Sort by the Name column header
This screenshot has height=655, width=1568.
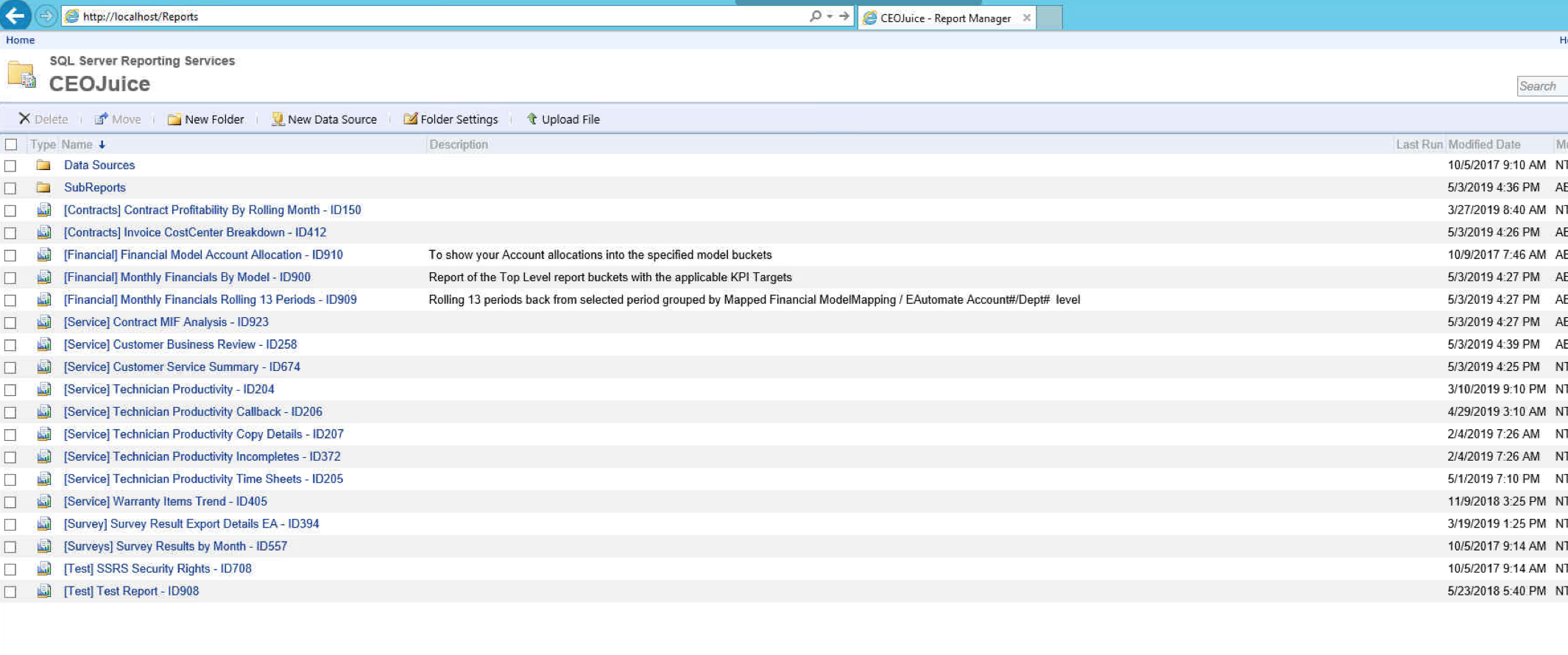(83, 144)
